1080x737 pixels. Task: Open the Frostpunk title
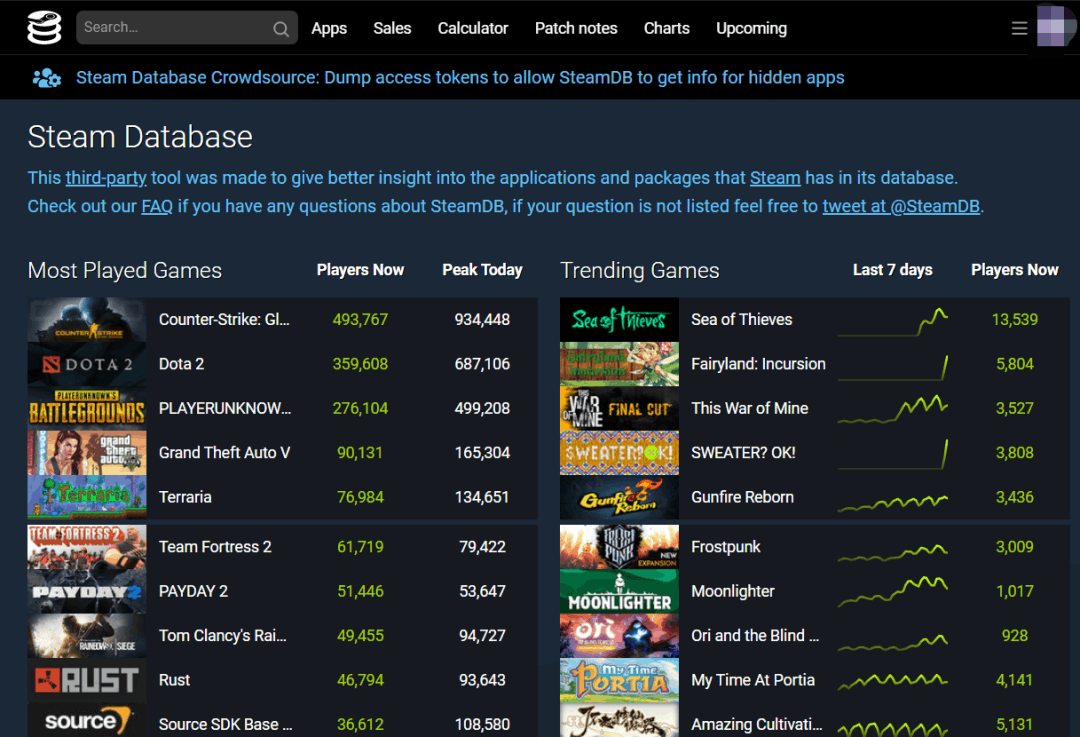(725, 547)
